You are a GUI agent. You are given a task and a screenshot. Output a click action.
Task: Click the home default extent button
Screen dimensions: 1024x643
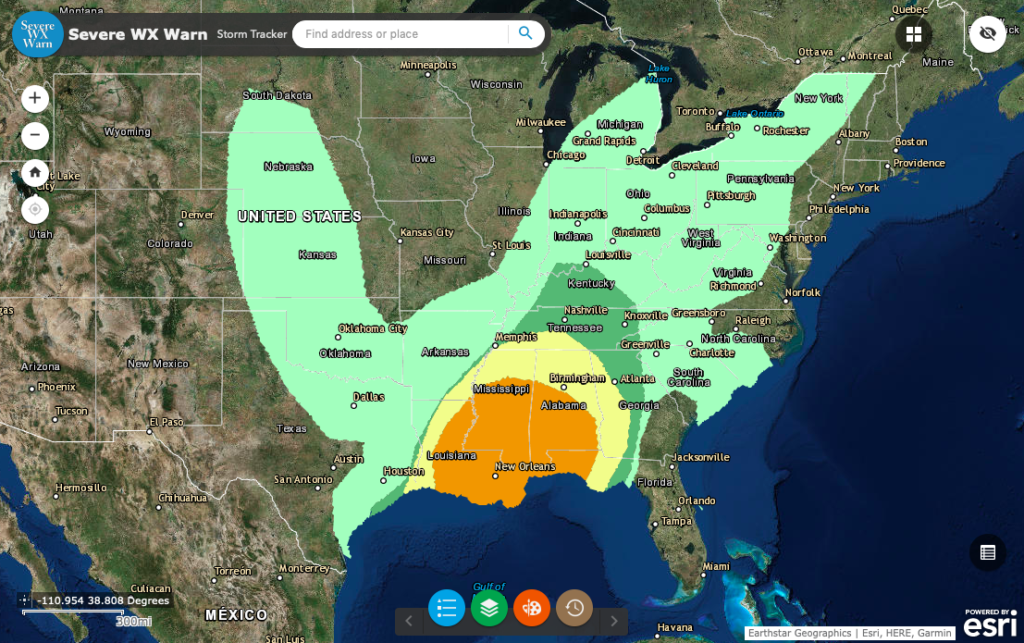(x=35, y=172)
